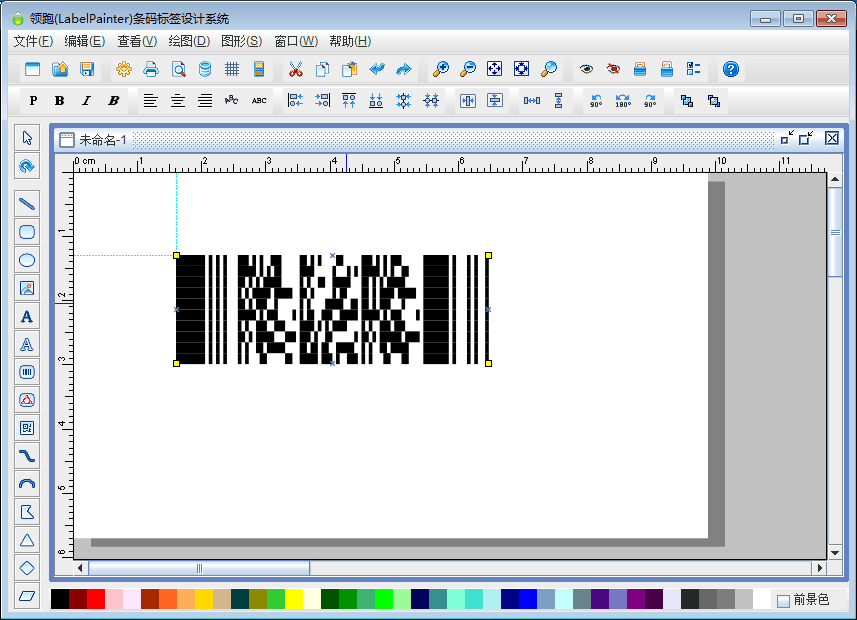Image resolution: width=857 pixels, height=620 pixels.
Task: Open the 文件(F) menu
Action: 33,41
